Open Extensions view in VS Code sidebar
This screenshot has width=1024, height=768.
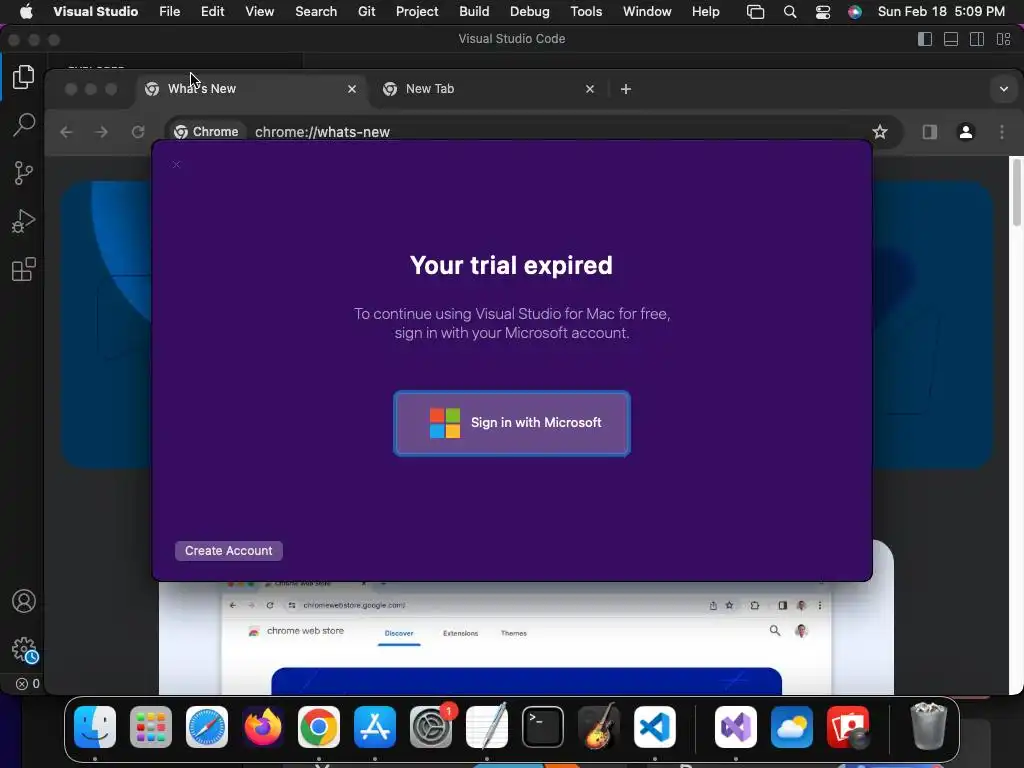(24, 269)
